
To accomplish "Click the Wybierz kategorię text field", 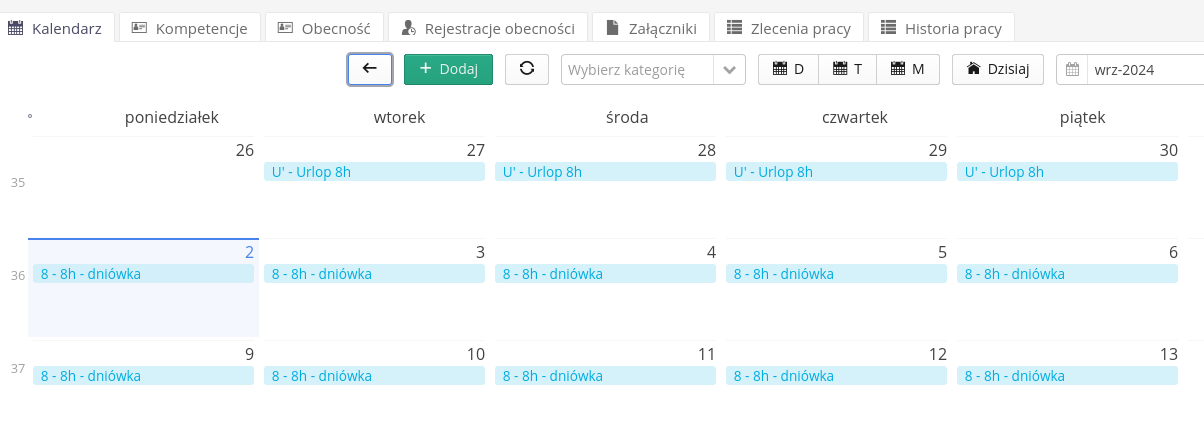I will coord(637,70).
